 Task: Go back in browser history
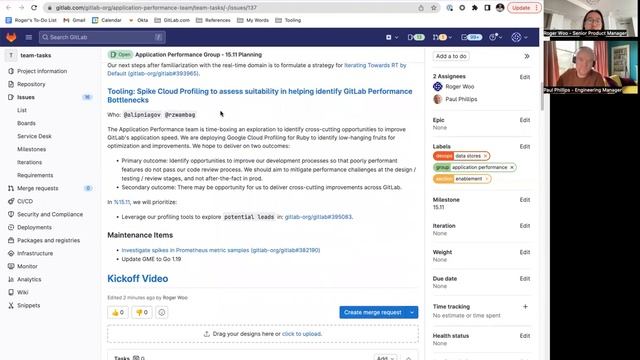click(x=9, y=7)
